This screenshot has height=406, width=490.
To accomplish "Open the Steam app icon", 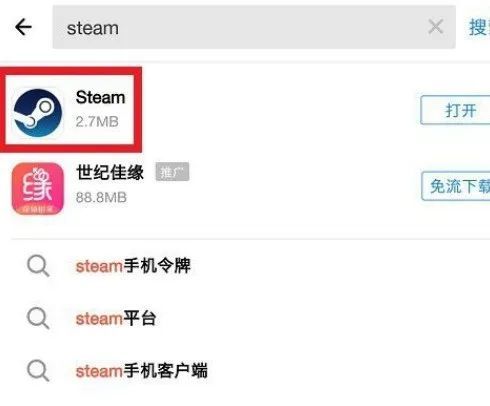I will point(38,113).
